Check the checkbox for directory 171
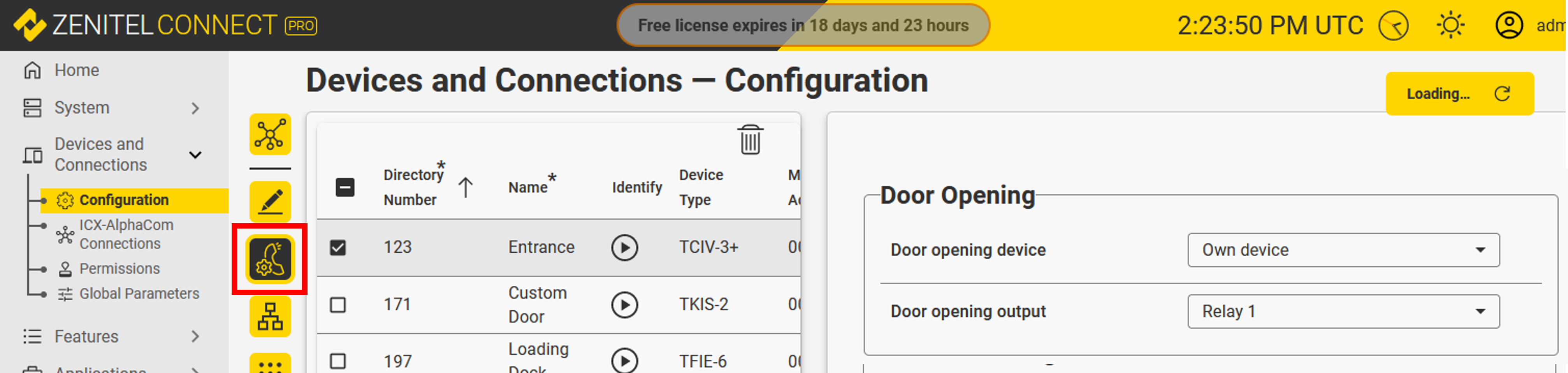Viewport: 1568px width, 373px height. pos(338,305)
